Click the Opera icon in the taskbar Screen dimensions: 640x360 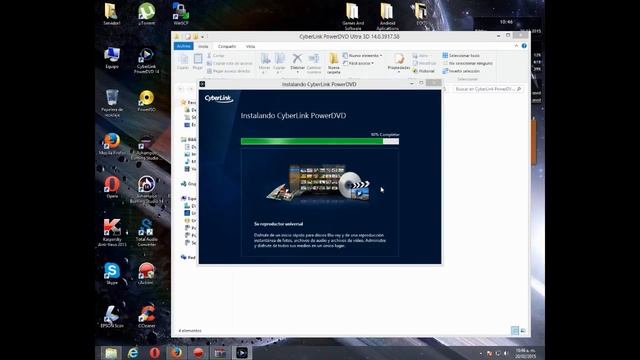click(155, 353)
